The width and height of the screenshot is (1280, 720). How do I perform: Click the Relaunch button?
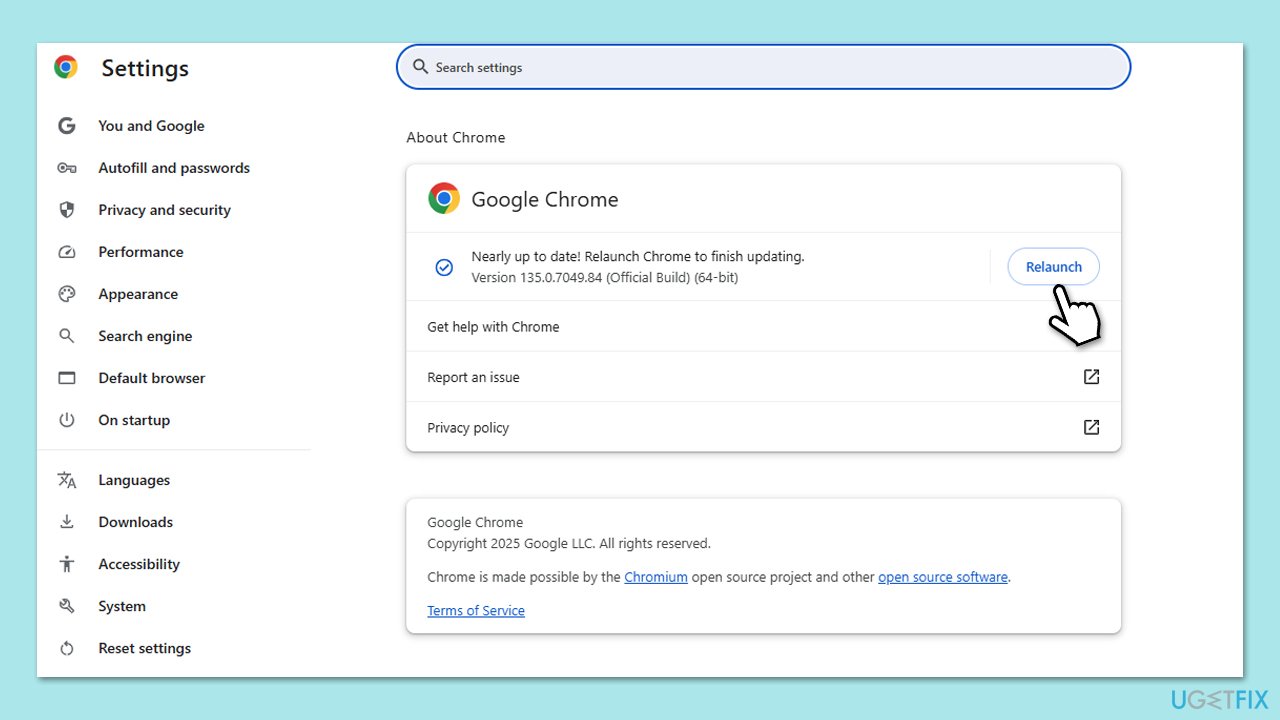(x=1053, y=266)
